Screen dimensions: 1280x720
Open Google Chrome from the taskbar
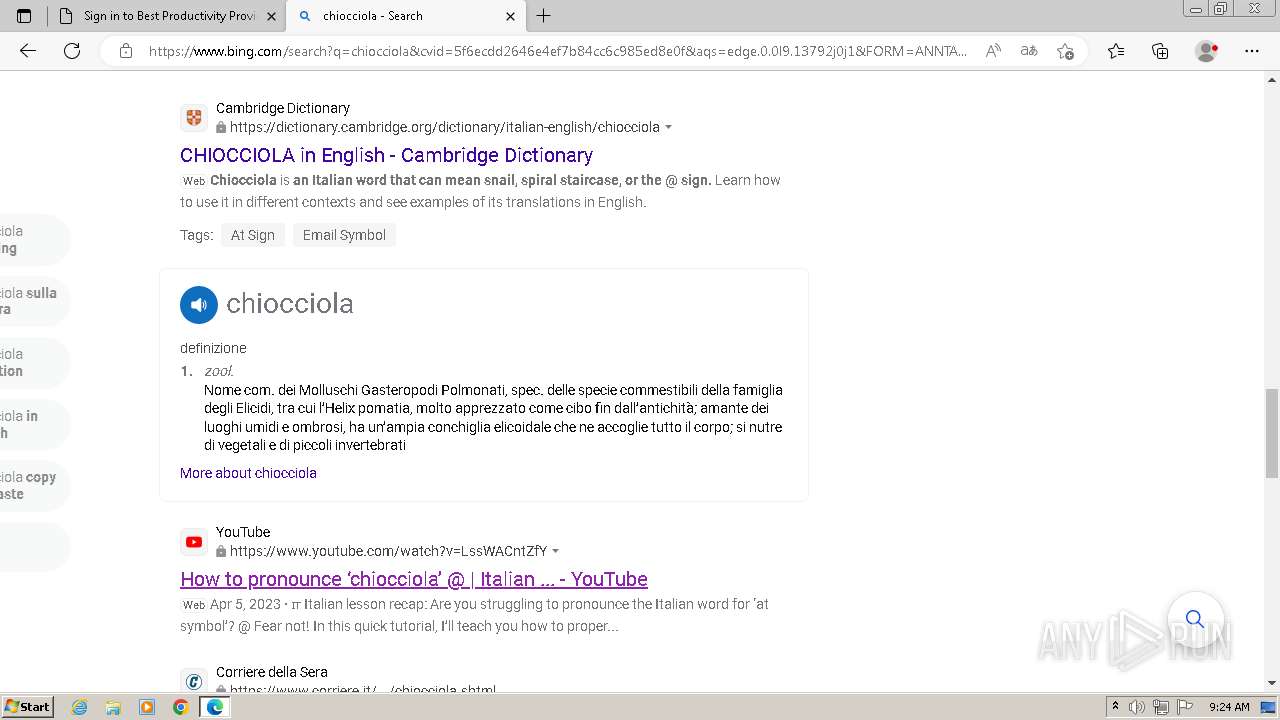(x=180, y=707)
